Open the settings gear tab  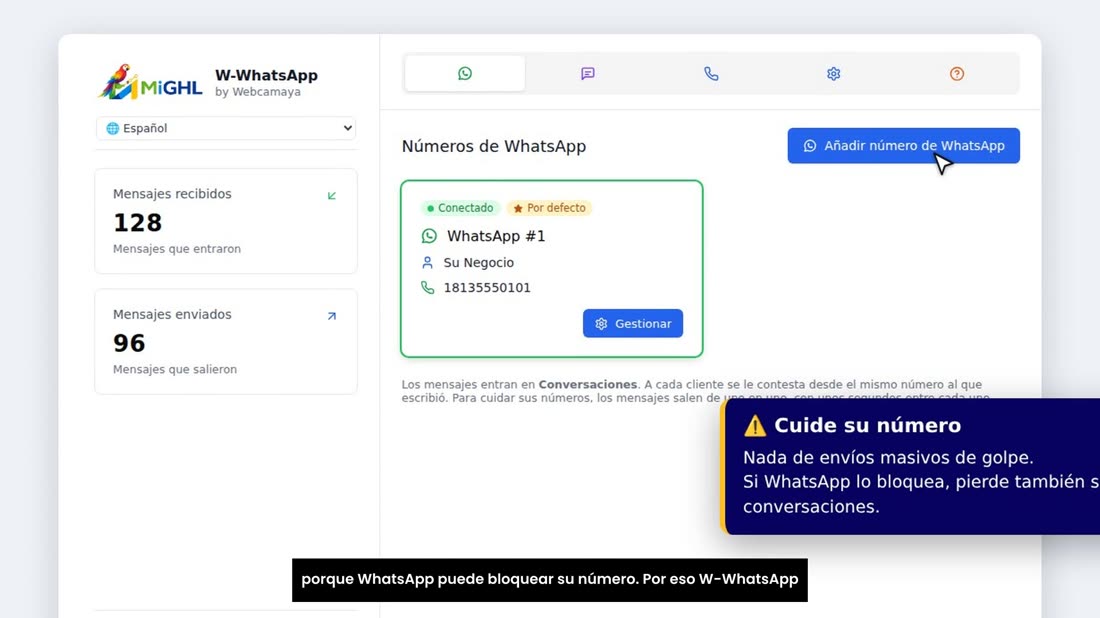(833, 74)
